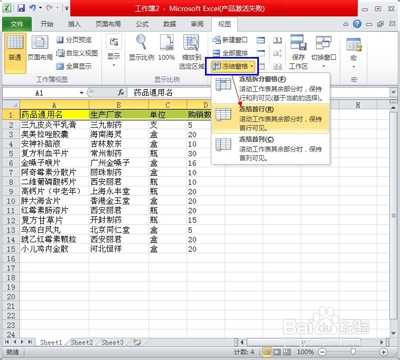Click the Undo arrow icon
The image size is (400, 360).
[x=32, y=8]
